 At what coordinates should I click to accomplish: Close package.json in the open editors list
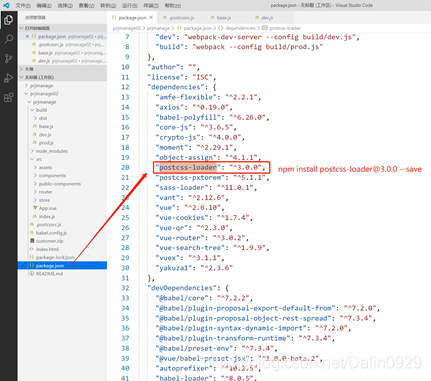[x=27, y=36]
